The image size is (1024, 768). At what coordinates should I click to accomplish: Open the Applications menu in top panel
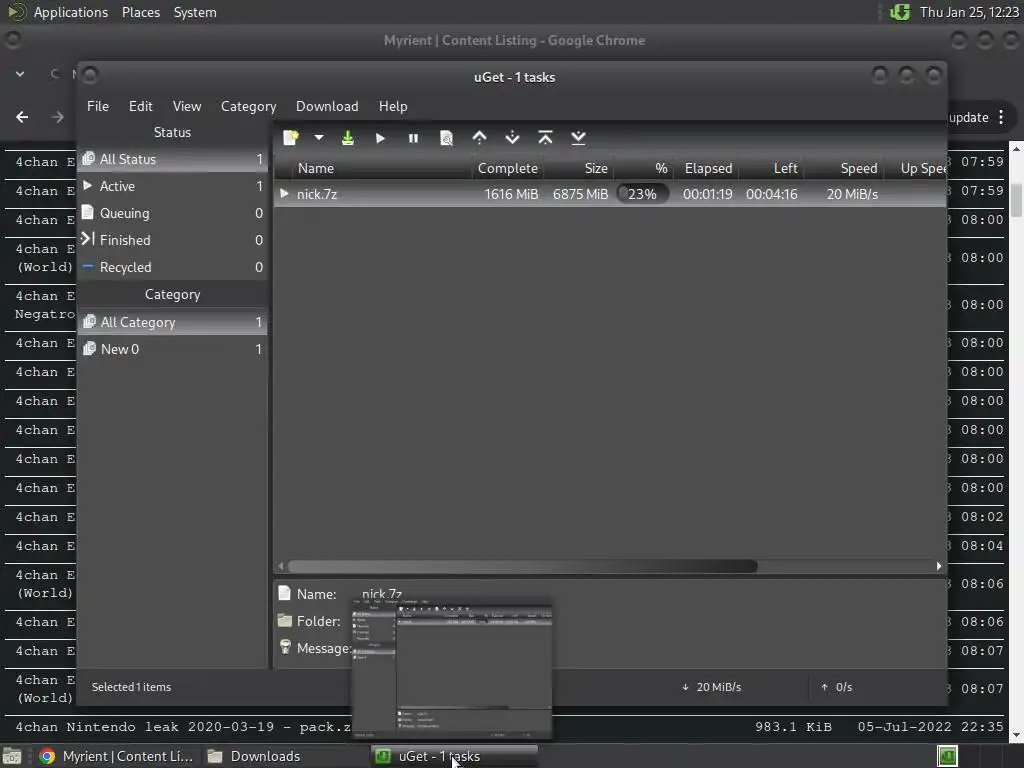[71, 12]
